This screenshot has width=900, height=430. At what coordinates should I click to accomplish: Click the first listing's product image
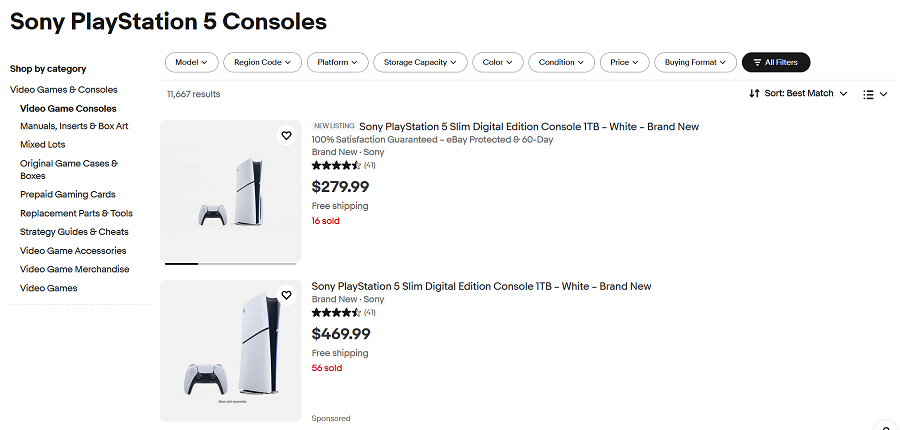230,192
